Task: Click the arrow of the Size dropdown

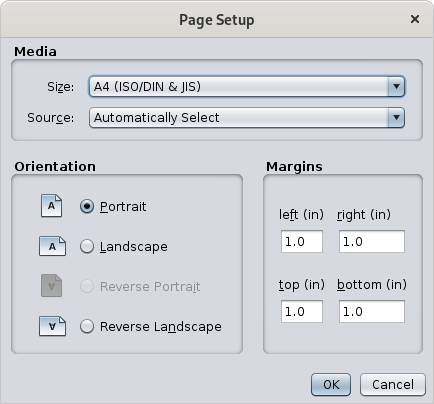Action: click(x=396, y=87)
